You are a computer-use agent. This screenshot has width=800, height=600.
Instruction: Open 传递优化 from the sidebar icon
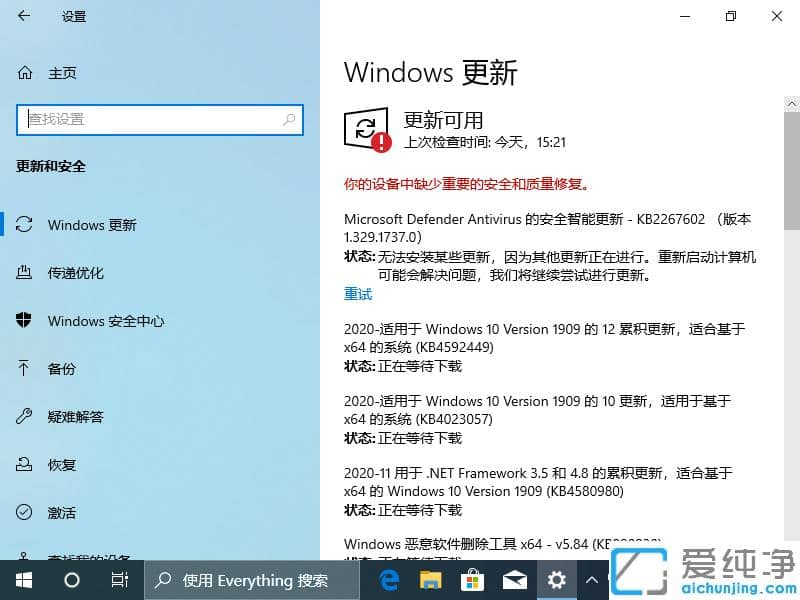[24, 273]
